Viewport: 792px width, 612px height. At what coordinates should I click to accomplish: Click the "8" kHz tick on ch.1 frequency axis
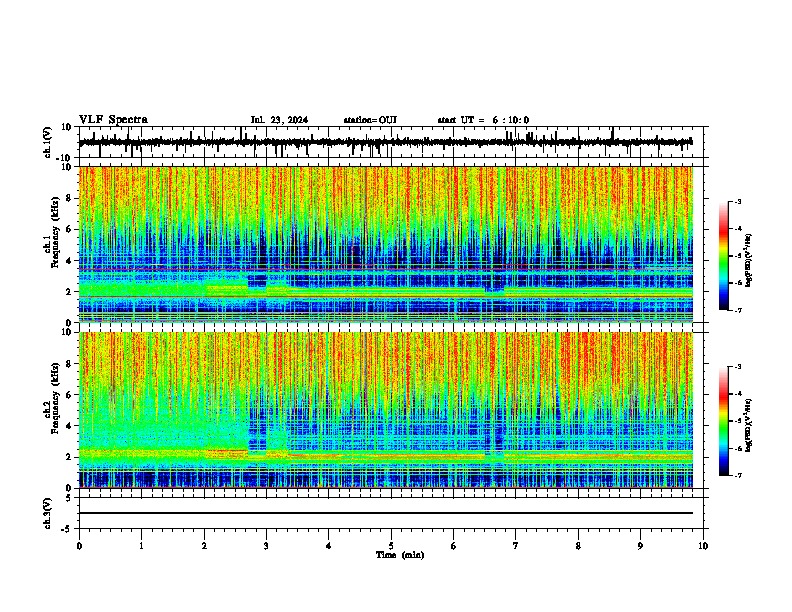tap(70, 198)
